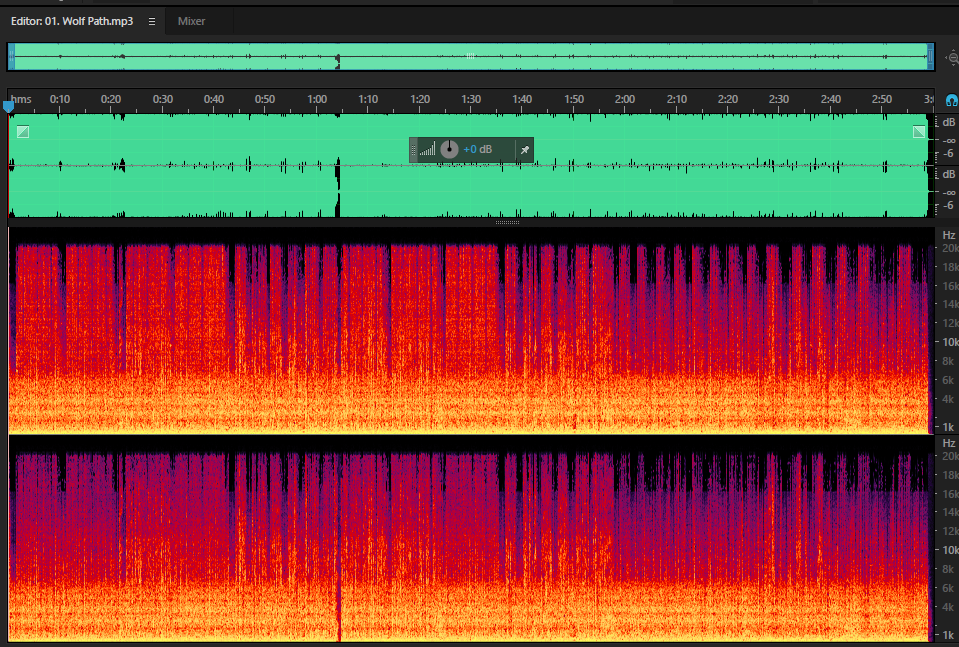Click the 0:40 mark on the ruler
Image resolution: width=959 pixels, height=647 pixels.
[x=213, y=99]
